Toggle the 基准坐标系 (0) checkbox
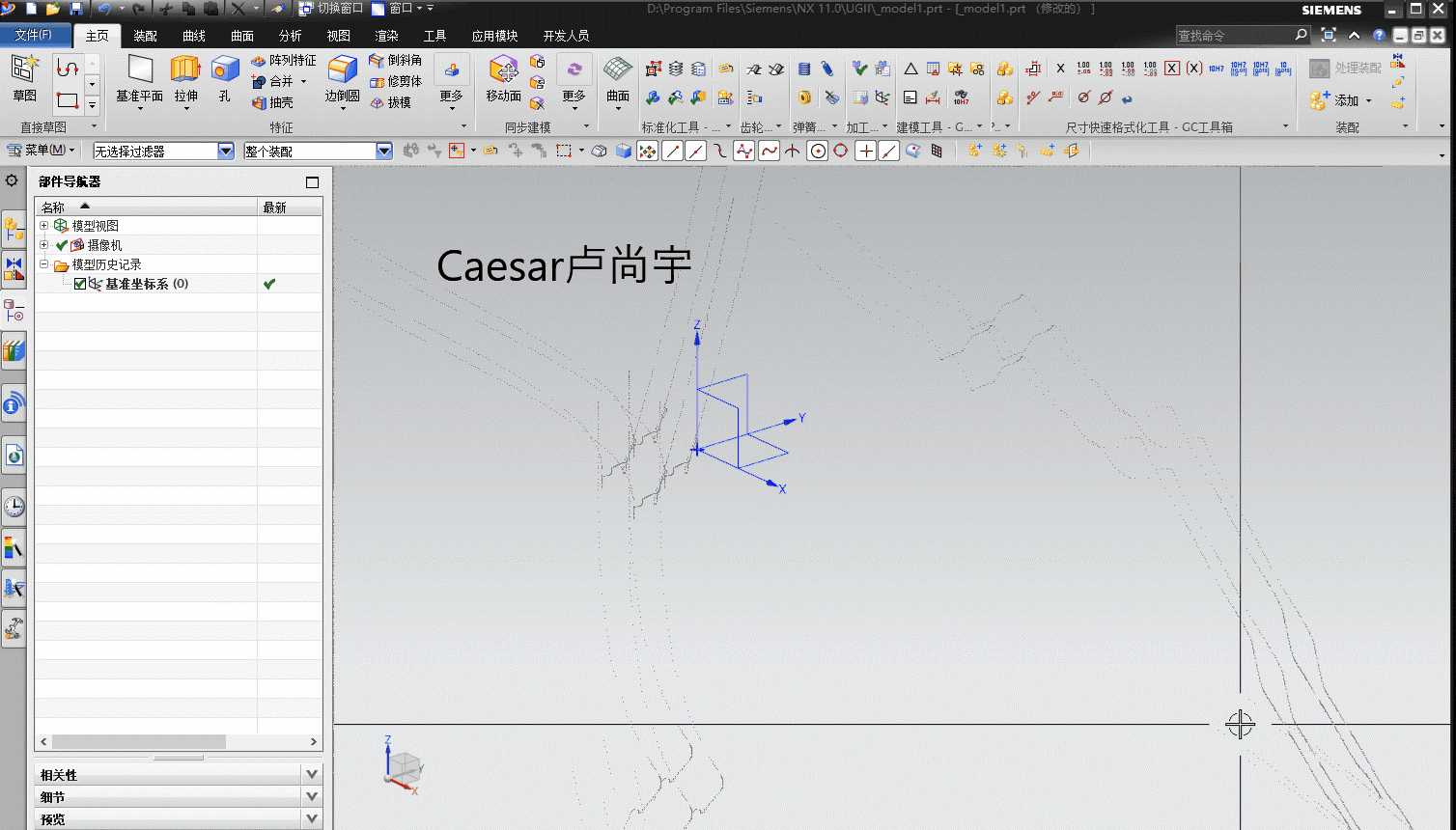 click(x=80, y=284)
